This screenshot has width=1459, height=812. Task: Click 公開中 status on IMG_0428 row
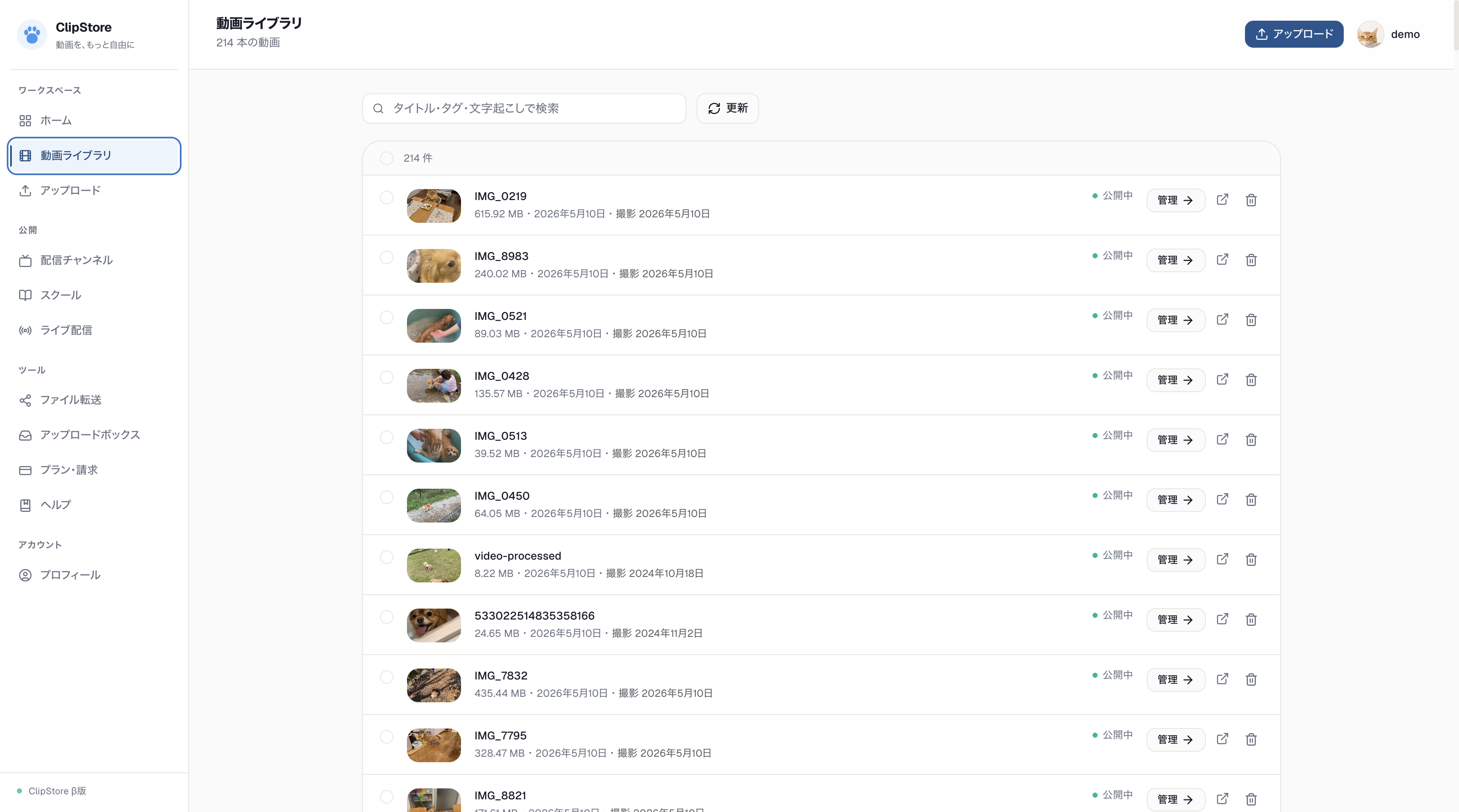1112,376
